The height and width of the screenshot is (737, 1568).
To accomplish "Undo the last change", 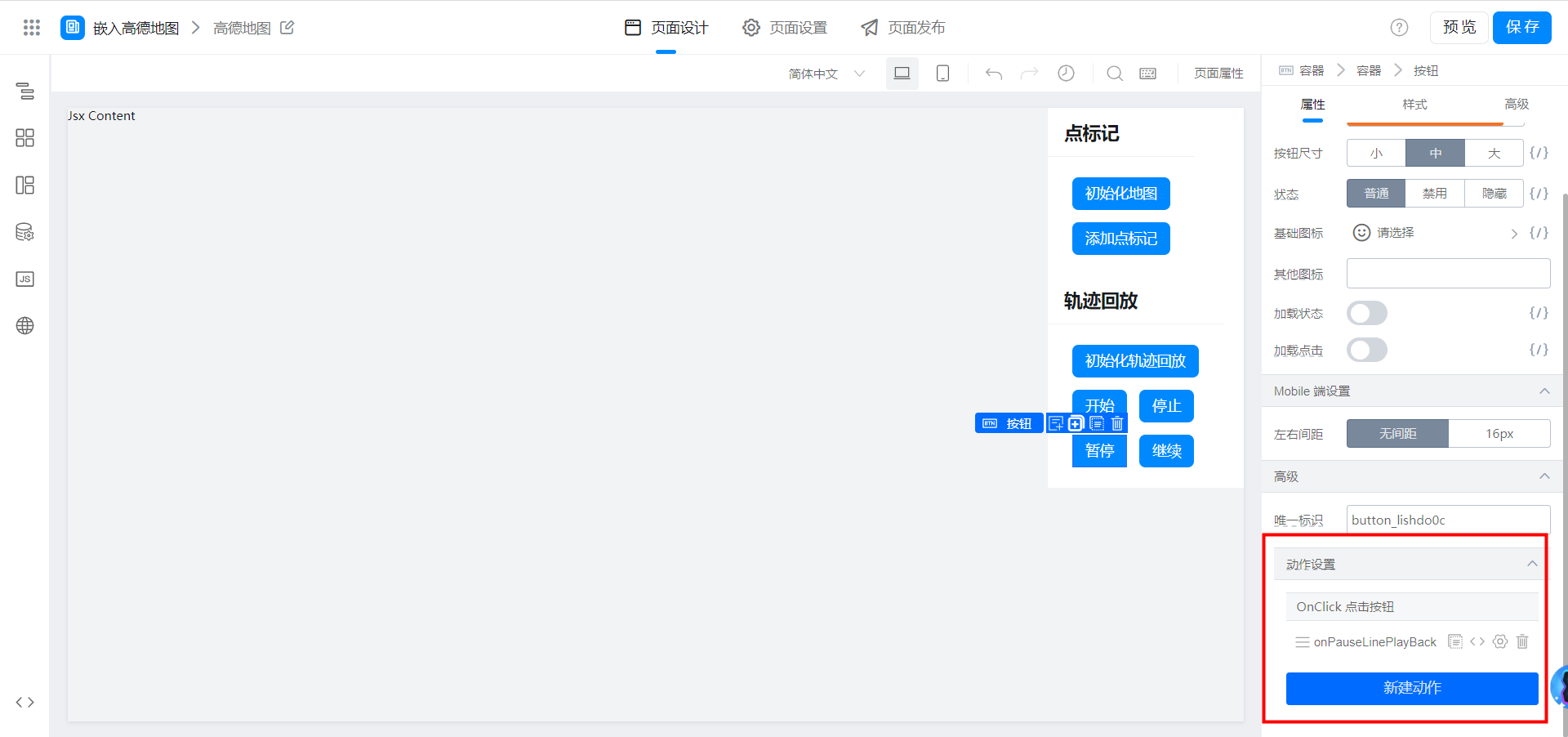I will coord(994,74).
